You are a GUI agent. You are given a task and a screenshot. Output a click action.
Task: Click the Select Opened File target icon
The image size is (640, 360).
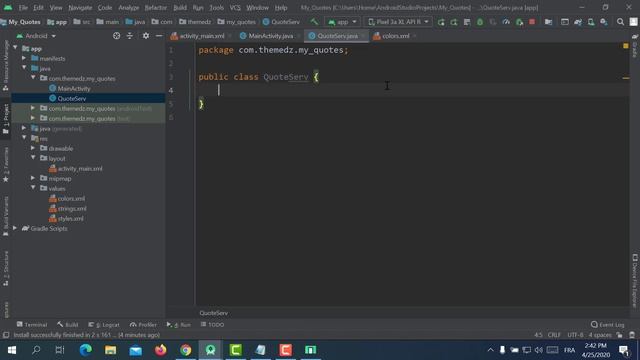coord(116,36)
